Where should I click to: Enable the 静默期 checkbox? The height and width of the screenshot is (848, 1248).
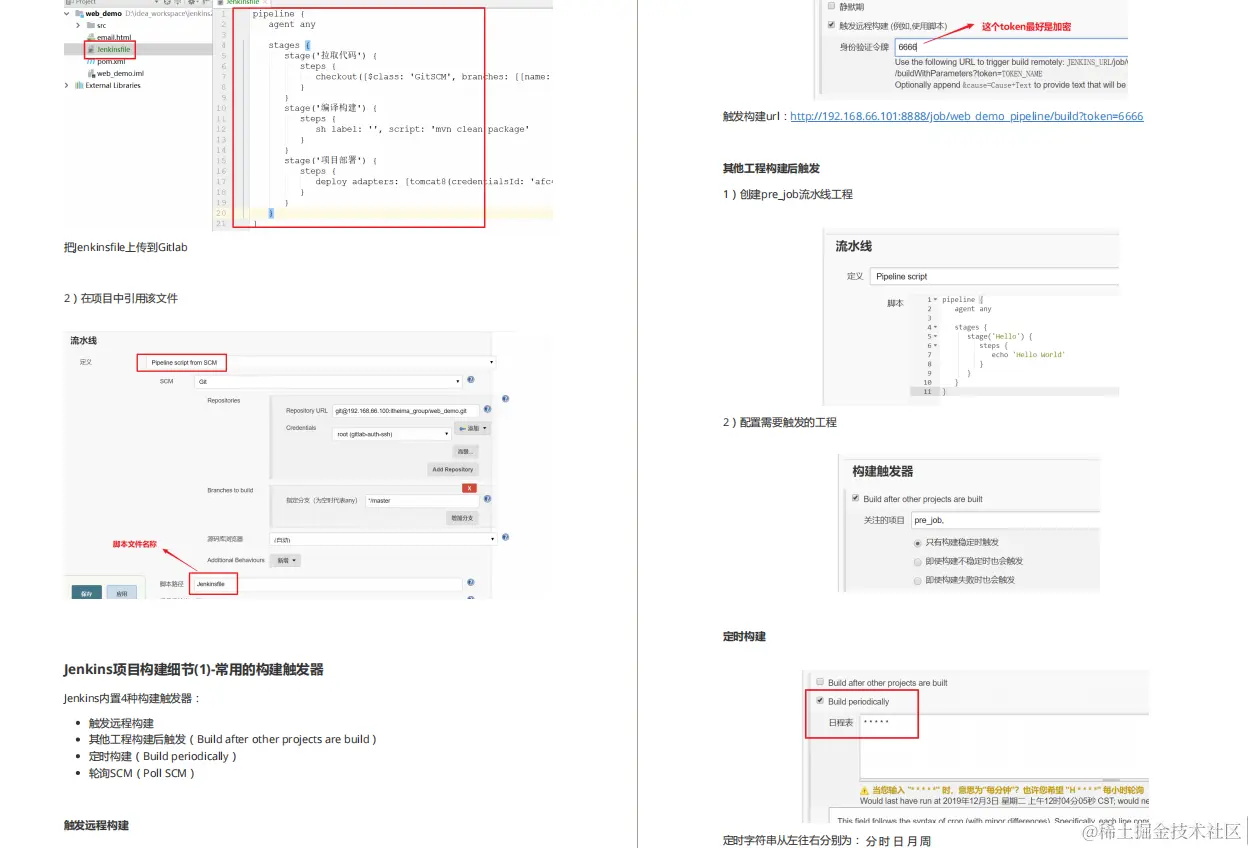point(830,4)
